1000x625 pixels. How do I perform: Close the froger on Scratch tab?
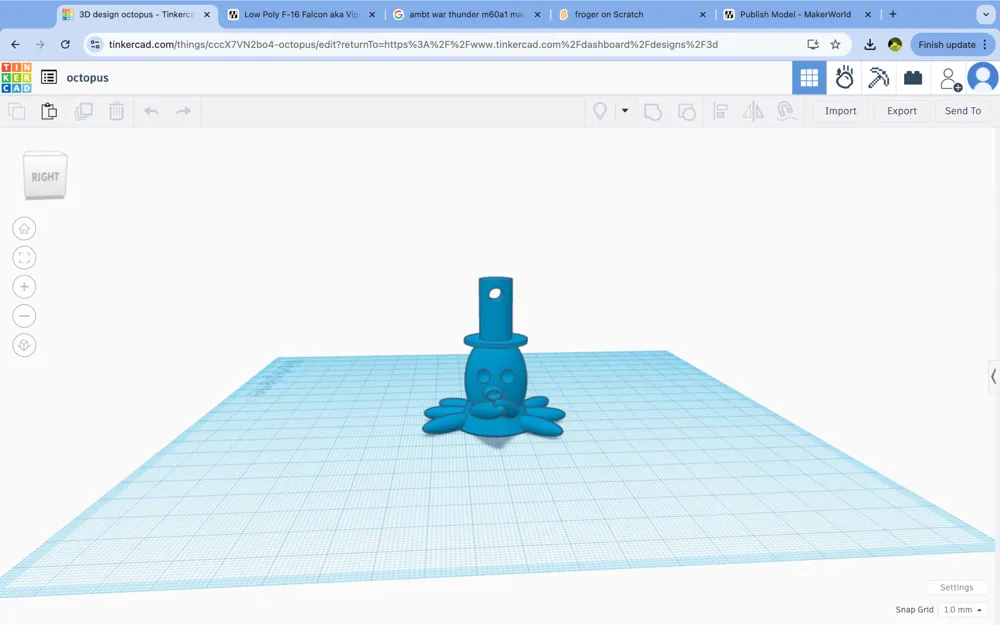(x=703, y=15)
